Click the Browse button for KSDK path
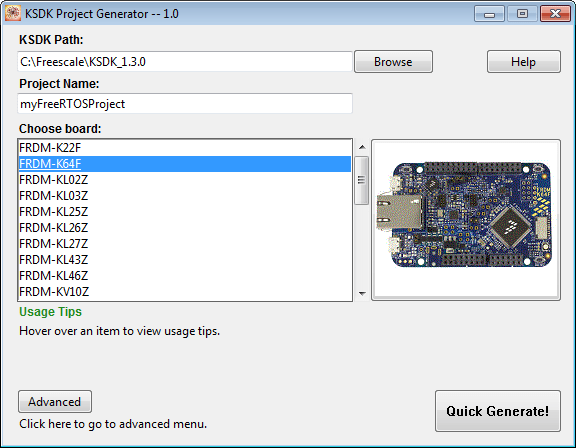Viewport: 576px width, 448px height. tap(393, 62)
